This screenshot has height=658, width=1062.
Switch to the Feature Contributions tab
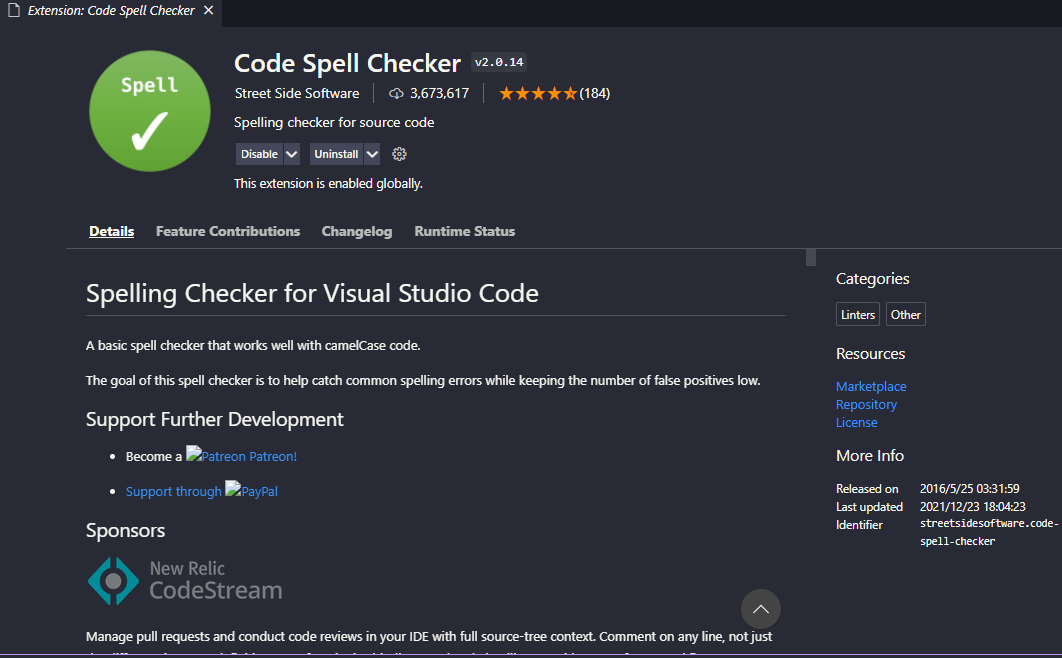(x=228, y=231)
